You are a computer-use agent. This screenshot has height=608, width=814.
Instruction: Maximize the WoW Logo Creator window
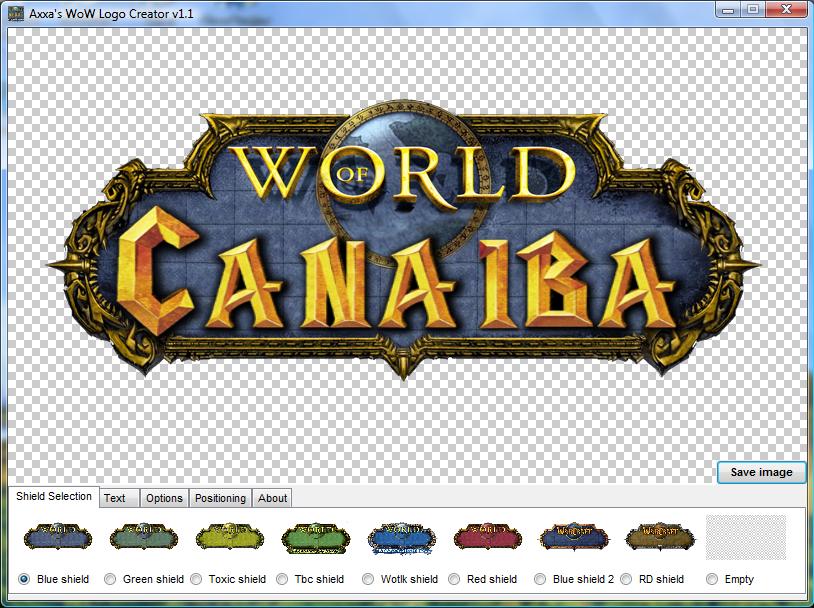tap(753, 10)
